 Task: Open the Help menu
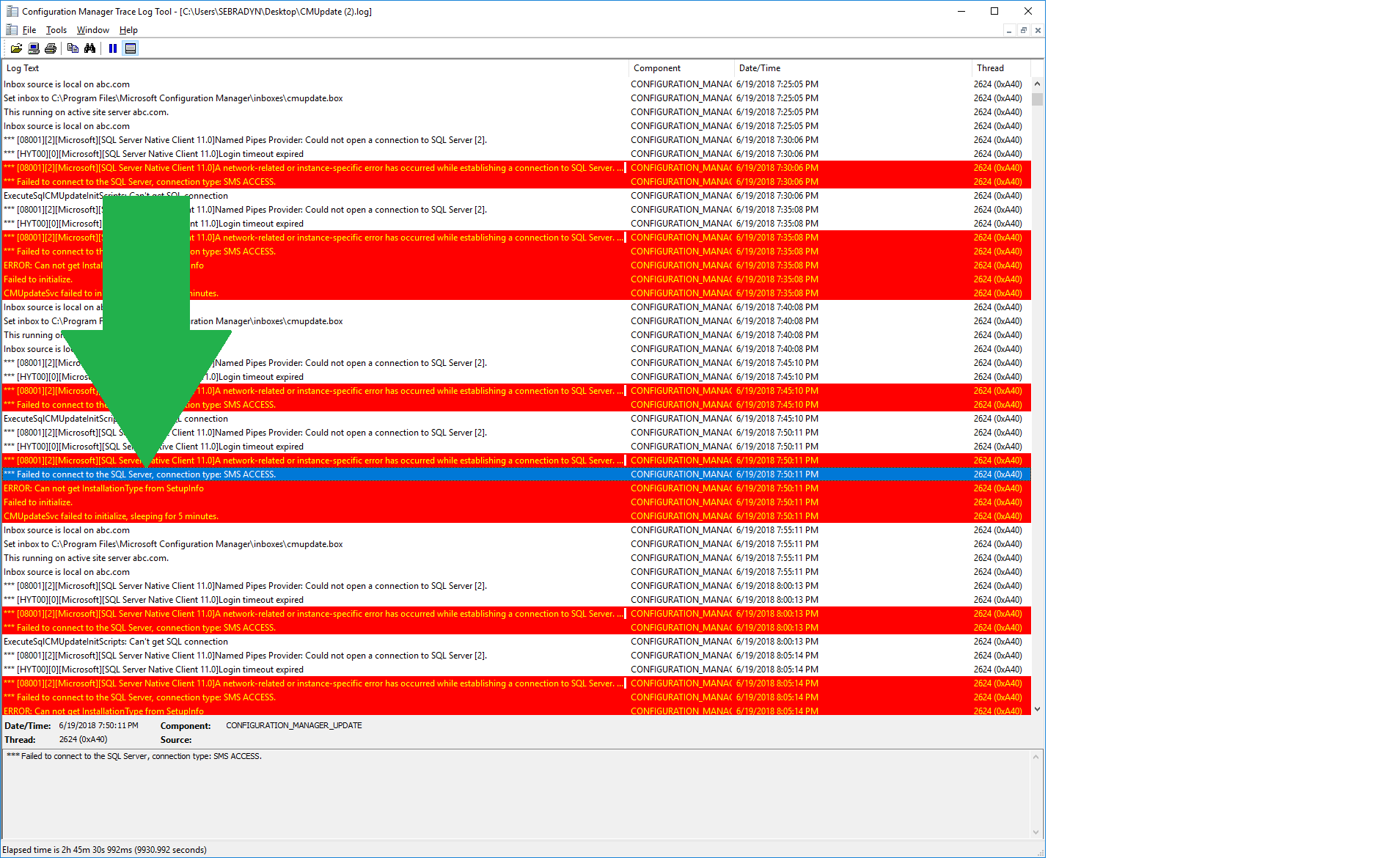(x=128, y=30)
